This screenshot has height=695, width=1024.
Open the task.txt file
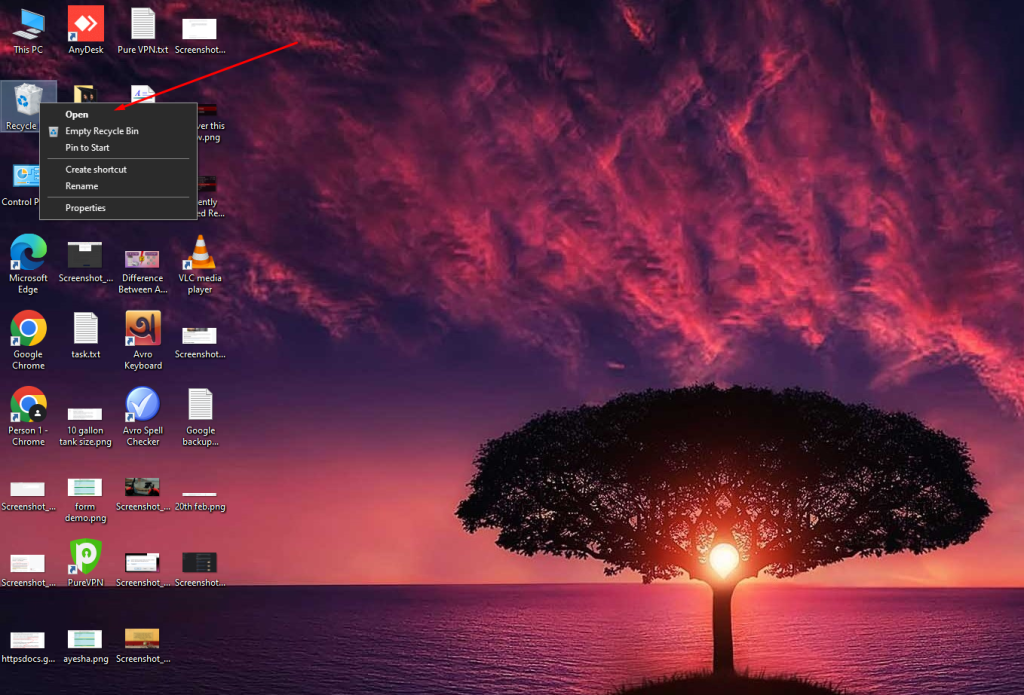tap(85, 330)
